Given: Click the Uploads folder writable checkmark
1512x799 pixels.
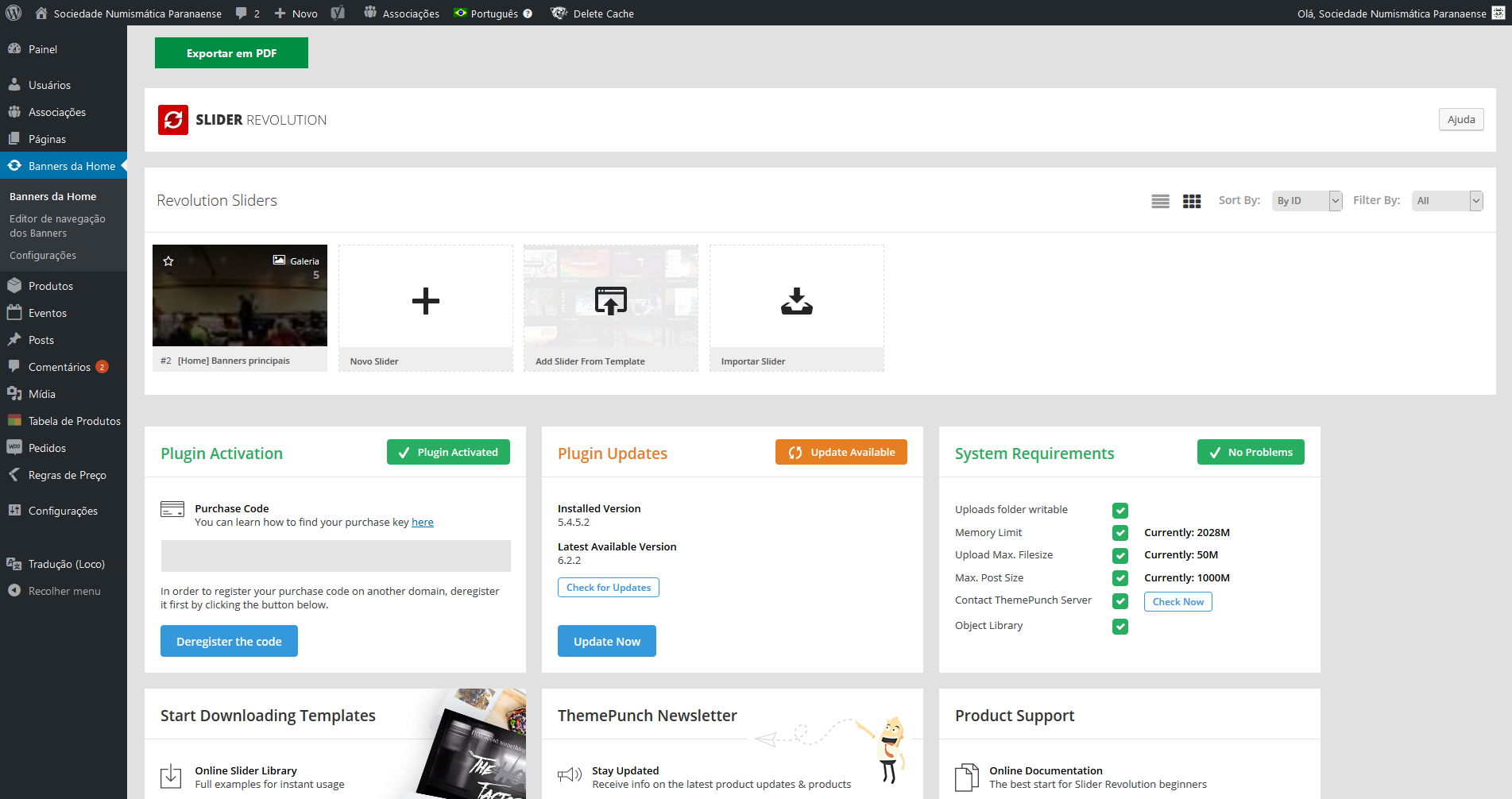Looking at the screenshot, I should click(1120, 510).
